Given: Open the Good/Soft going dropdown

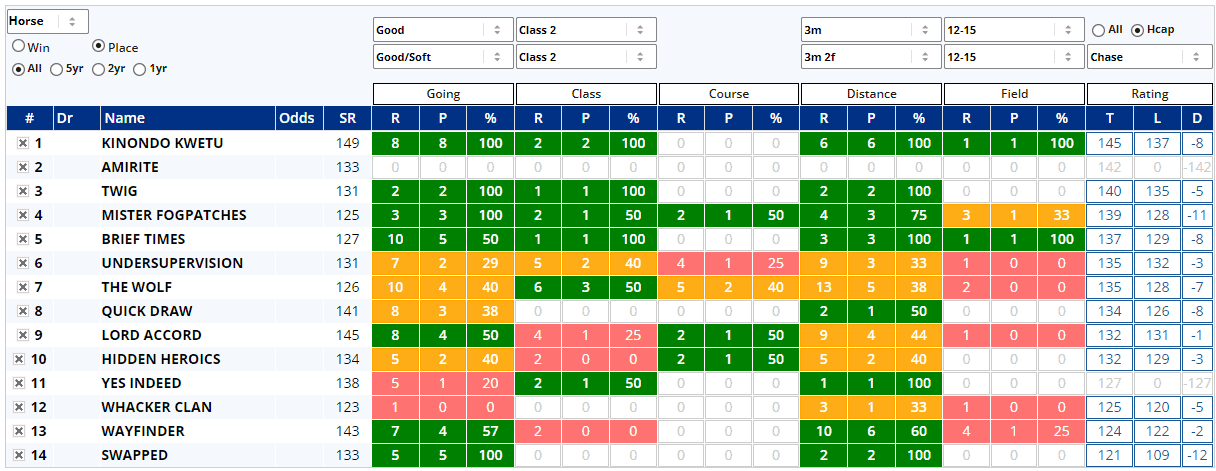Looking at the screenshot, I should point(443,57).
